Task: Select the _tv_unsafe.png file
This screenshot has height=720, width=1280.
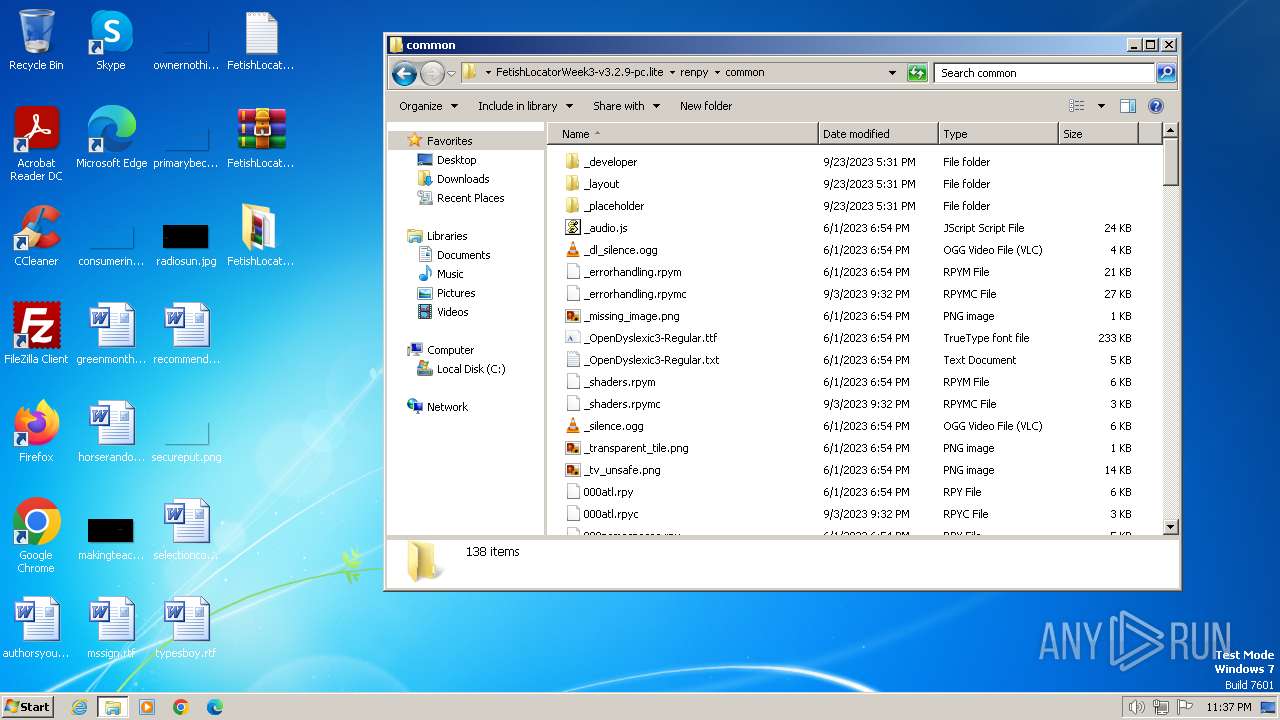Action: (622, 470)
